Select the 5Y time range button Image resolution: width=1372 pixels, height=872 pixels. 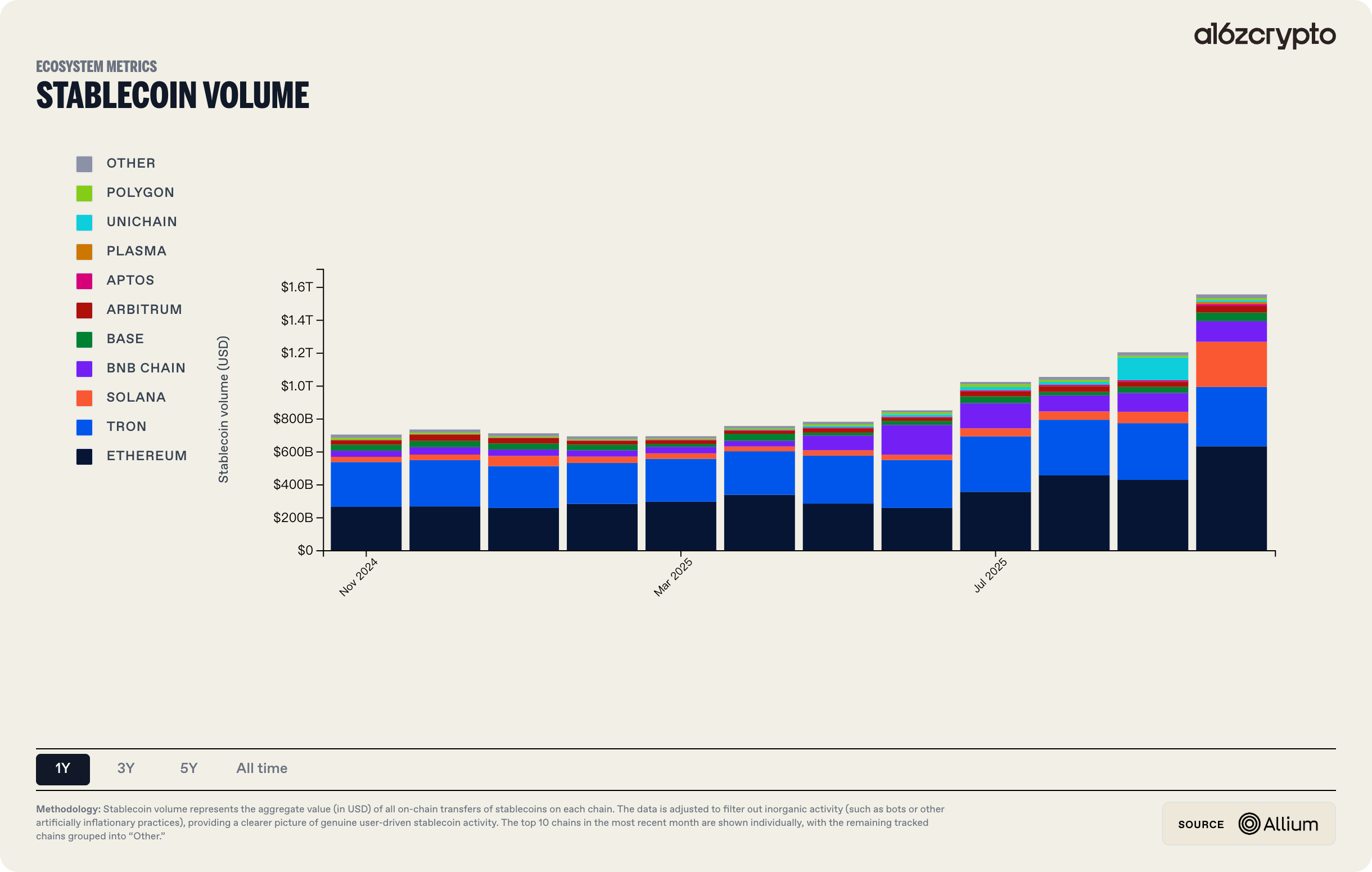[188, 769]
